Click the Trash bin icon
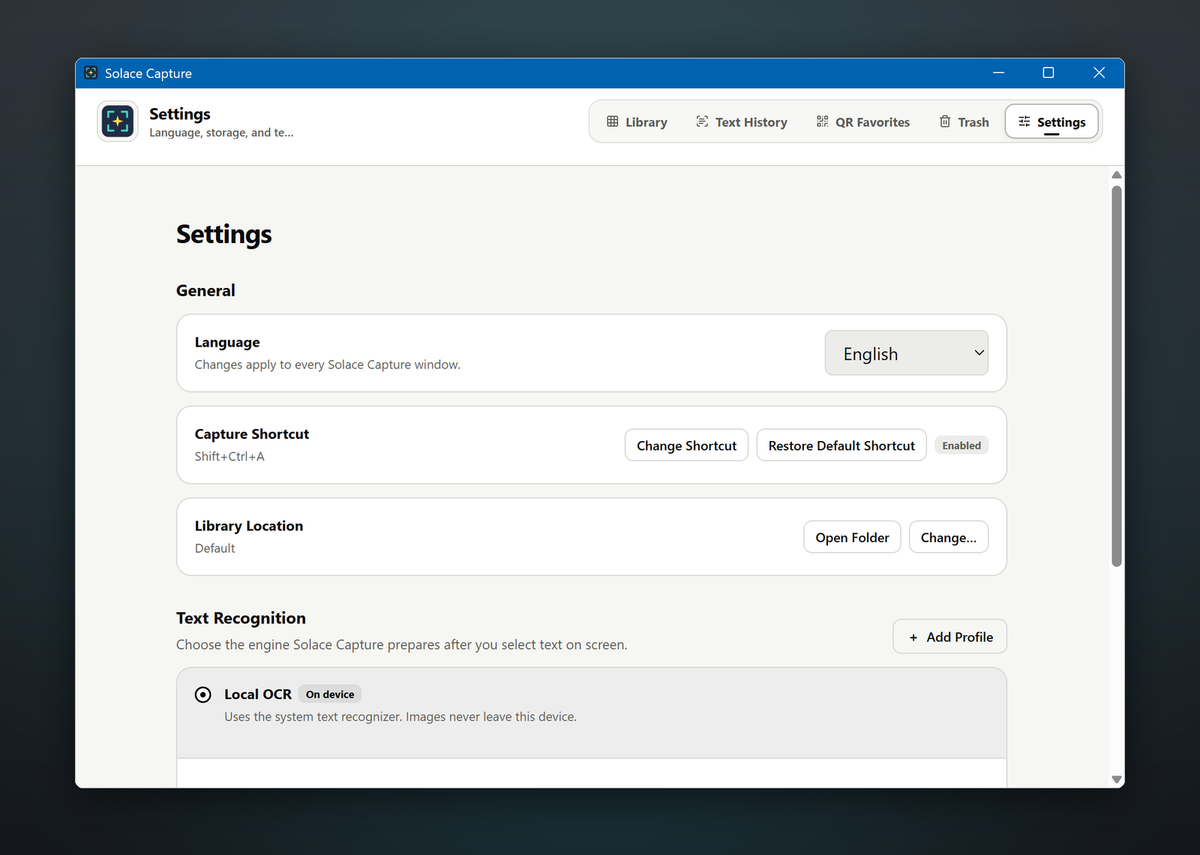1200x855 pixels. click(945, 122)
